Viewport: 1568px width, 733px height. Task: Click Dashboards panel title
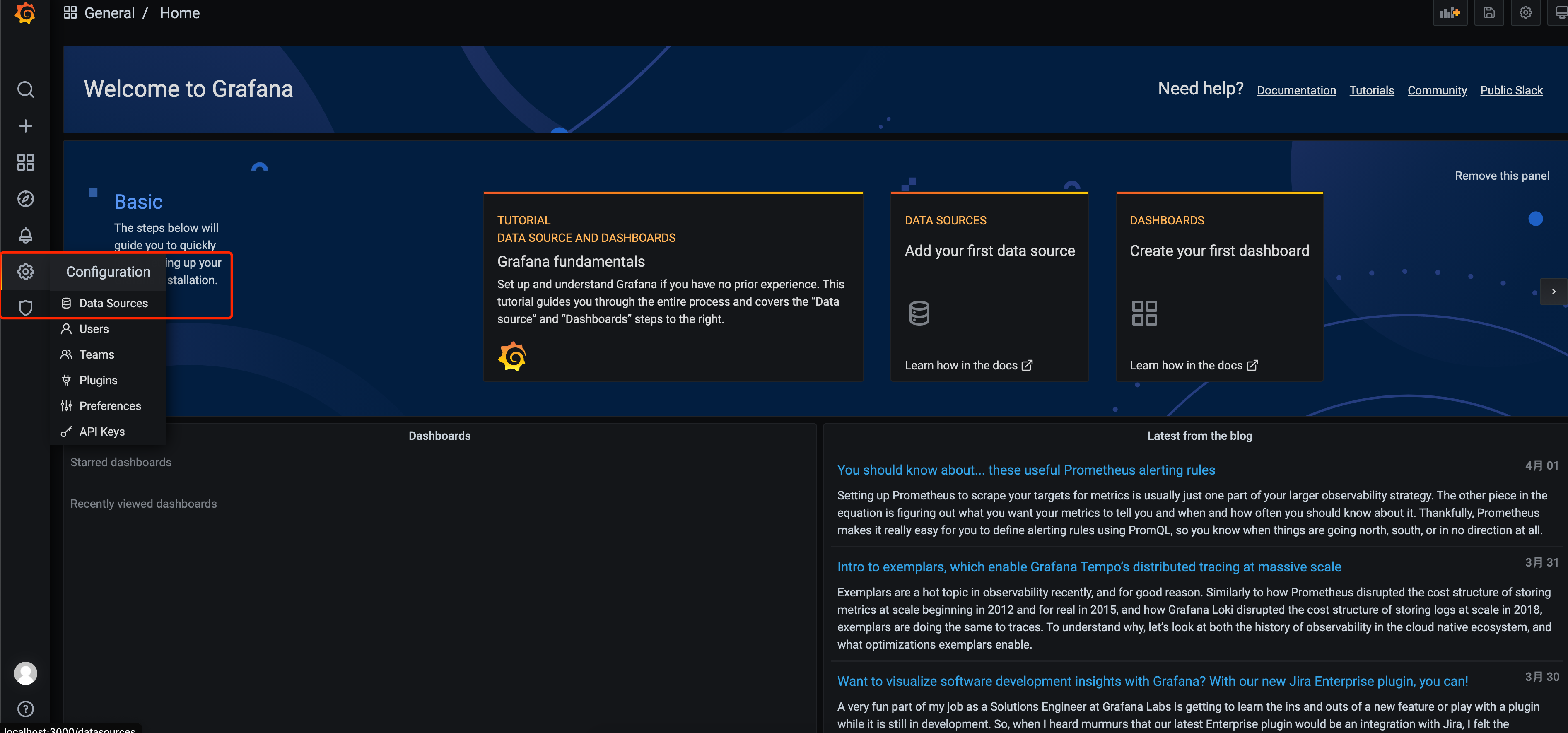(x=439, y=436)
